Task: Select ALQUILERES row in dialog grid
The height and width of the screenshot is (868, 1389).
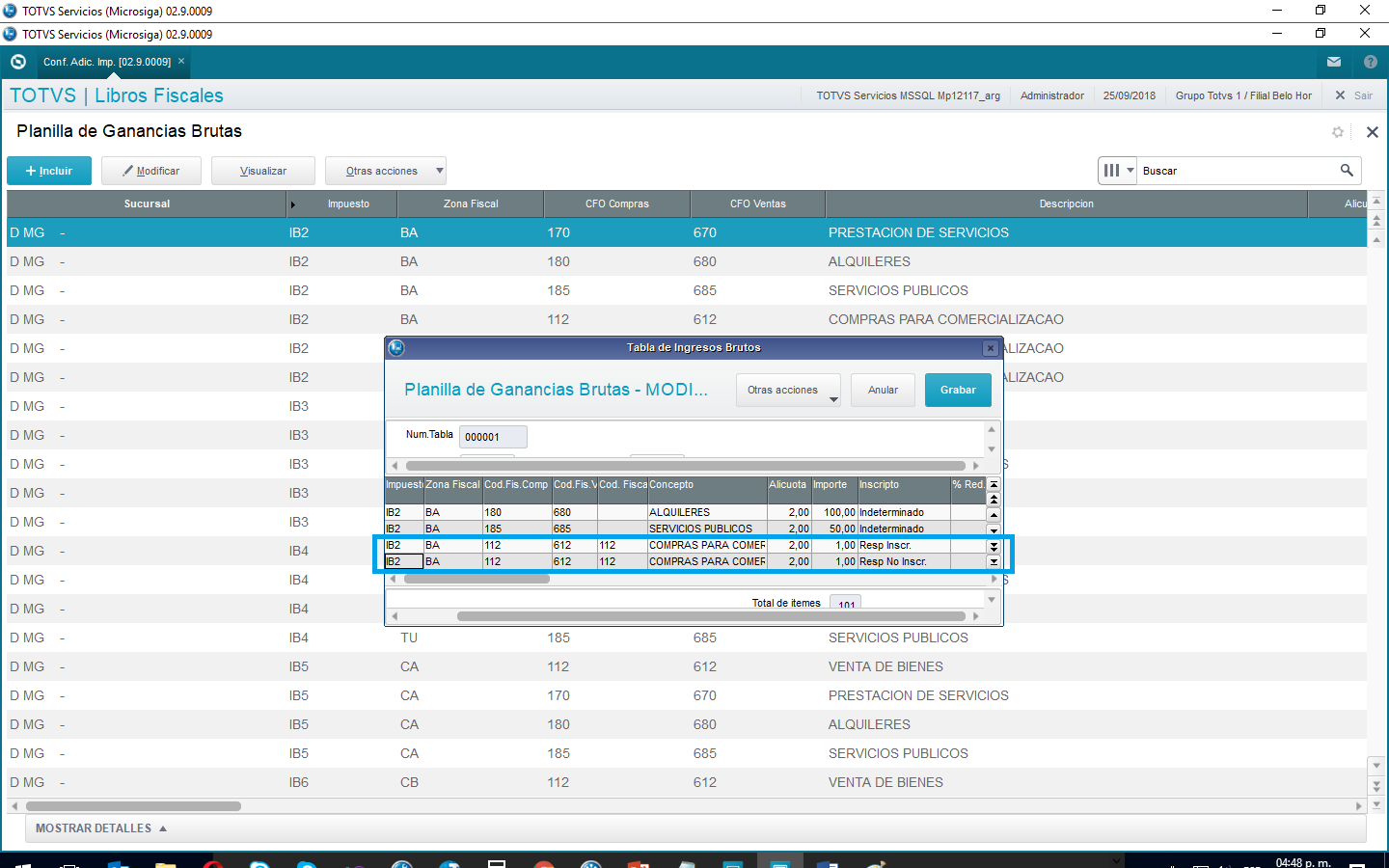Action: [x=685, y=512]
